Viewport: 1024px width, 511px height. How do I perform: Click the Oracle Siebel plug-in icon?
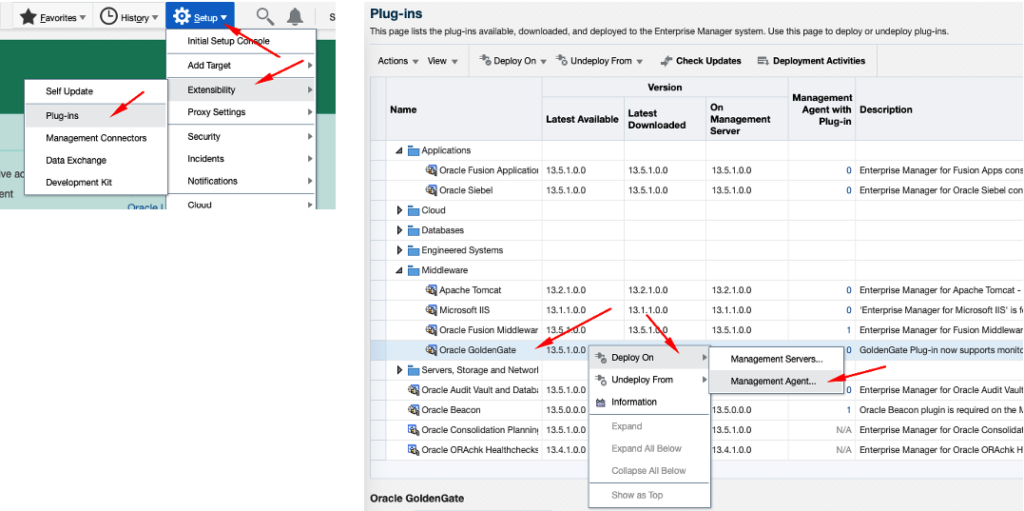431,191
